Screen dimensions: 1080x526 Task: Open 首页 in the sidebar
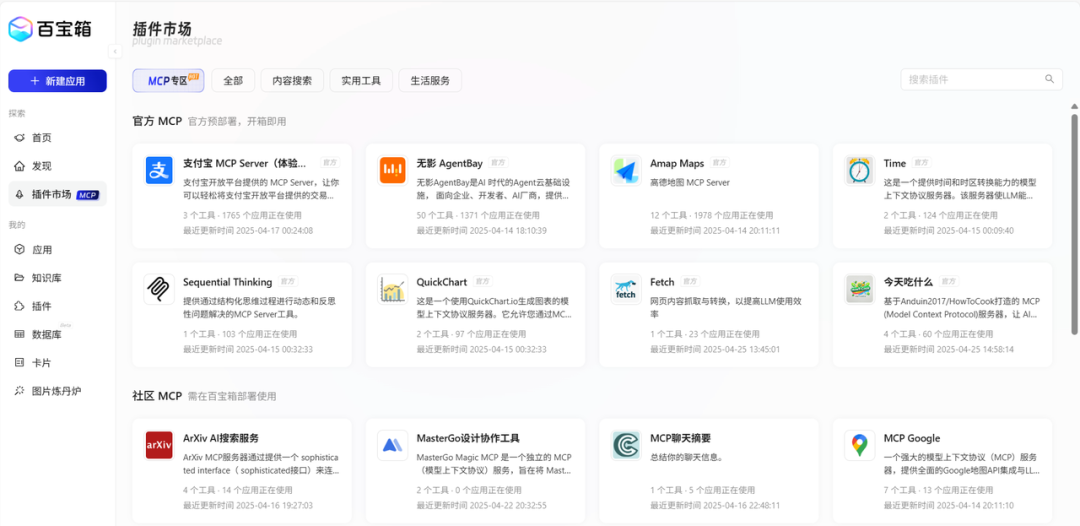pos(57,138)
